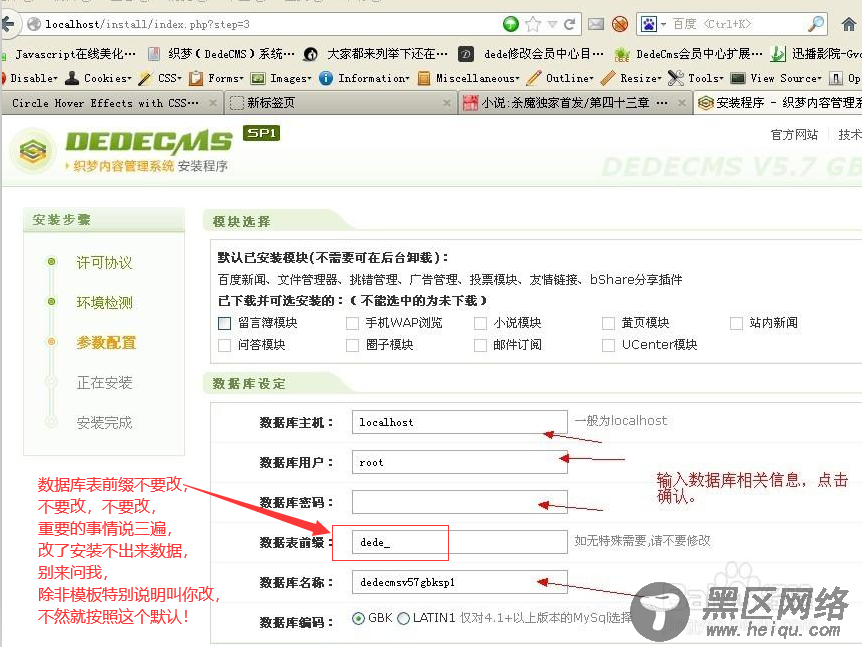The image size is (862, 647).
Task: Open the 官方网站 link
Action: tap(794, 135)
